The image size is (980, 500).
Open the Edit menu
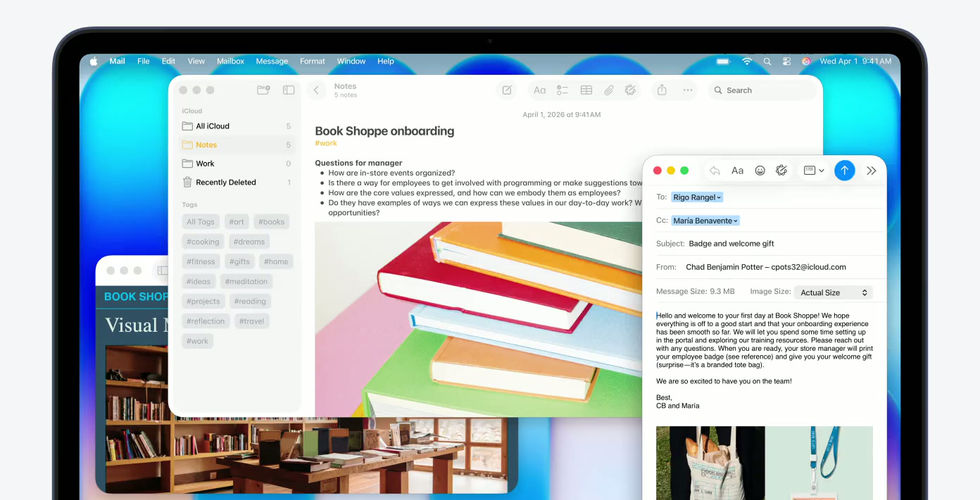pyautogui.click(x=169, y=61)
